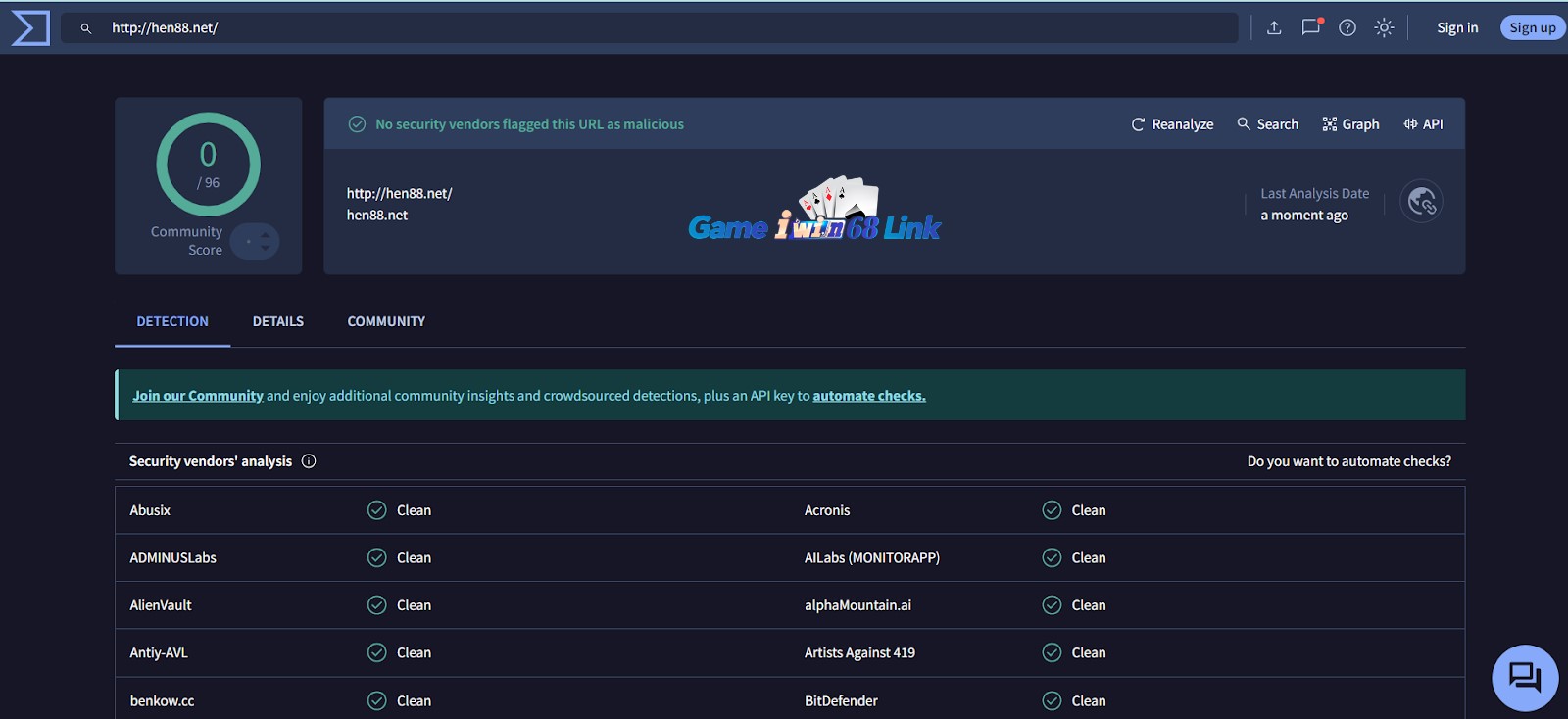Click the Reanalyze button
The width and height of the screenshot is (1568, 719).
[x=1172, y=124]
